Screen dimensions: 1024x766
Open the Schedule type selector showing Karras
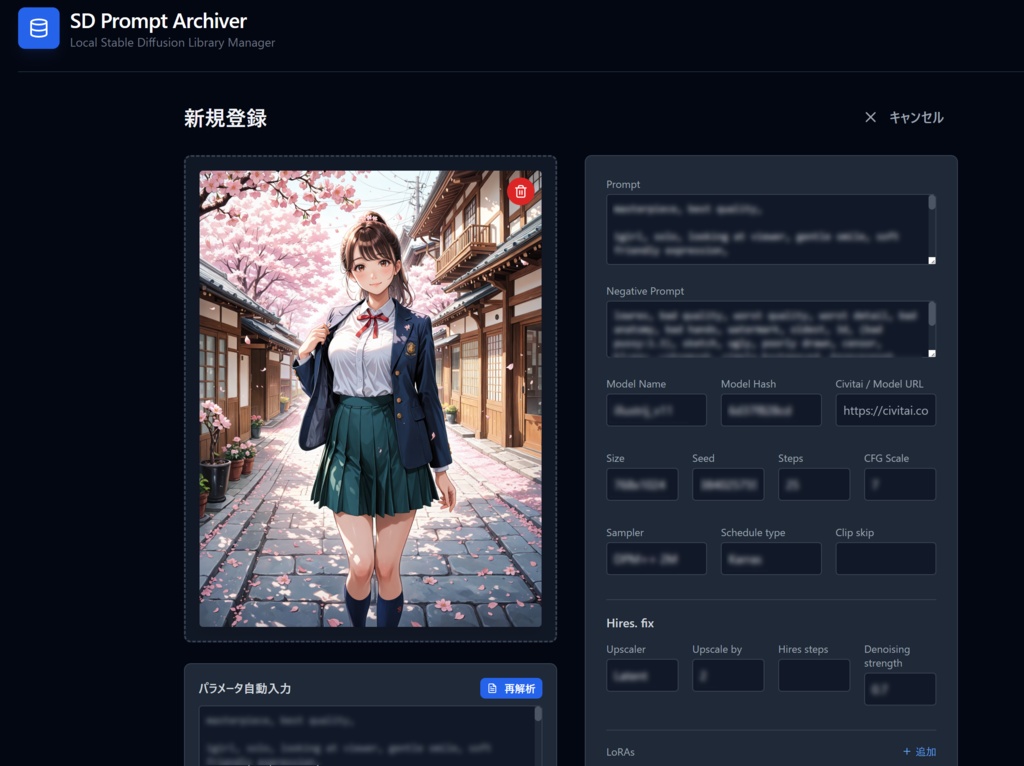pos(771,559)
